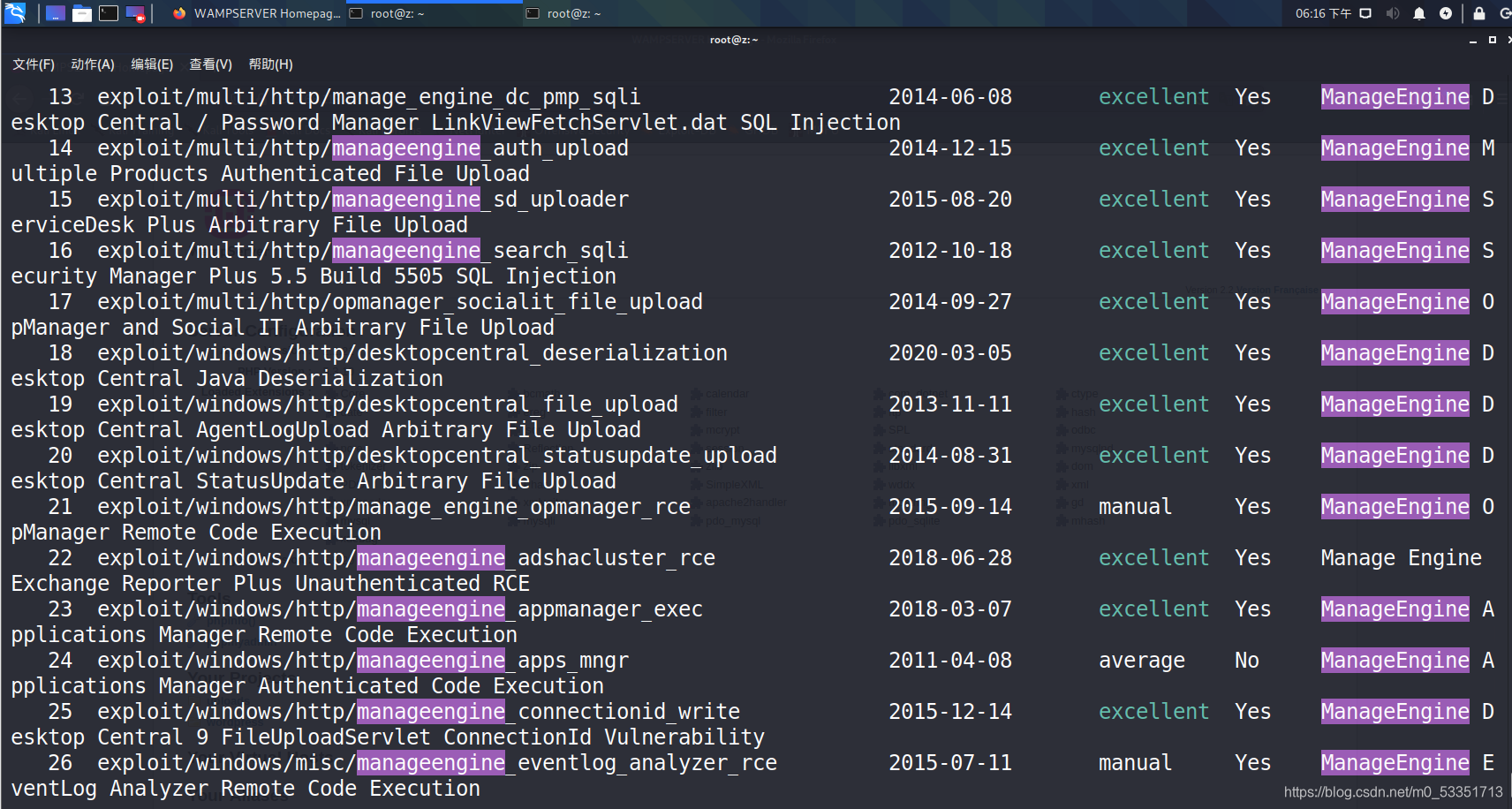Click the screen recorder panel icon
Viewport: 1512px width, 809px height.
point(136,13)
